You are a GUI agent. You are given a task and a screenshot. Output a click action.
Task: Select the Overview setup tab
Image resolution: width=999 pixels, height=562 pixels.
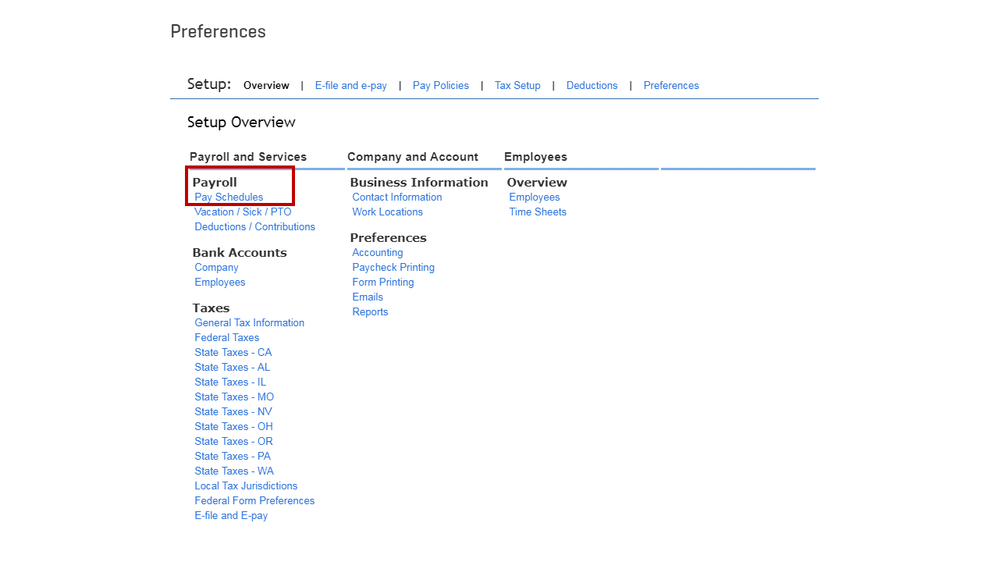click(266, 86)
